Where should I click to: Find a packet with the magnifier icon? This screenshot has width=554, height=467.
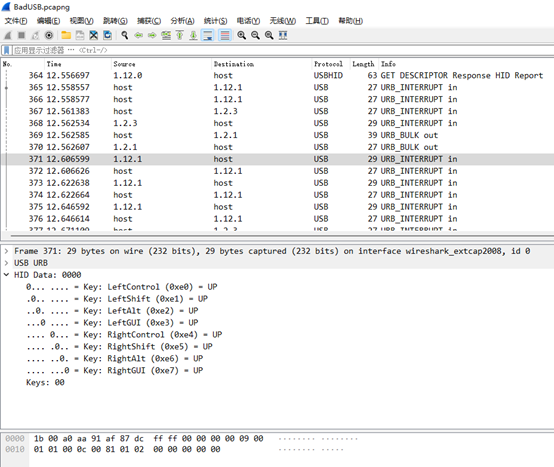124,35
